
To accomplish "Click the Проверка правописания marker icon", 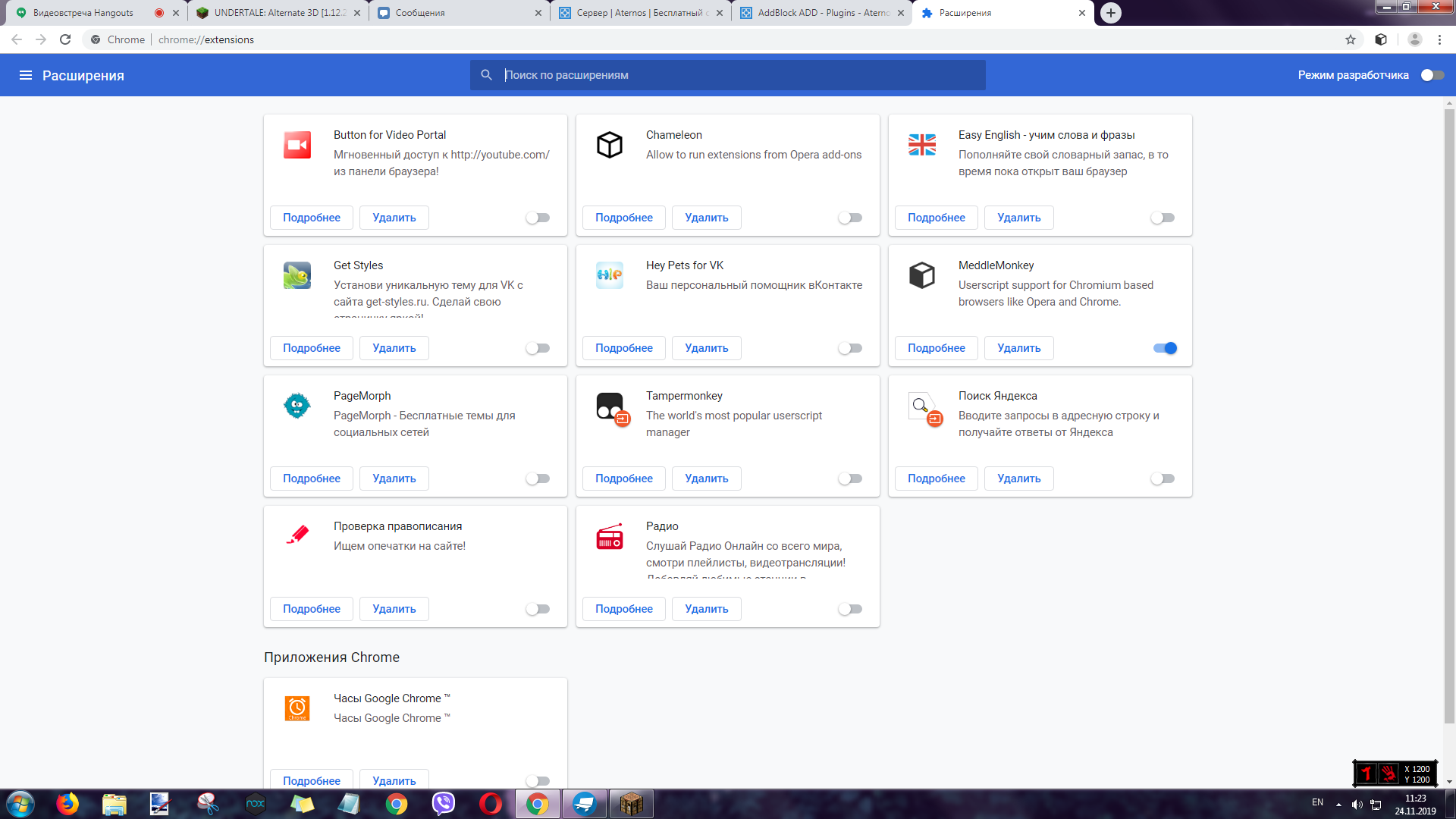I will [297, 536].
